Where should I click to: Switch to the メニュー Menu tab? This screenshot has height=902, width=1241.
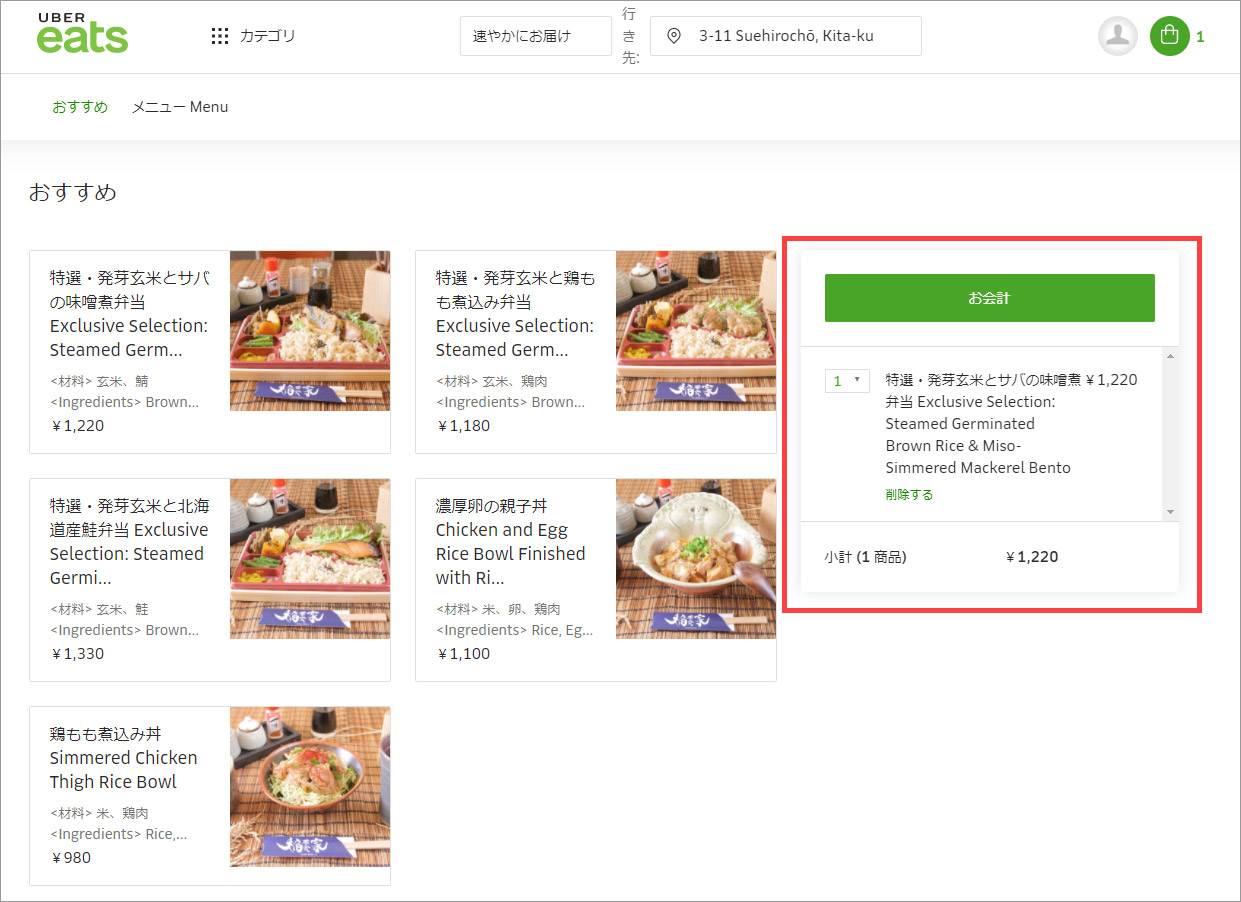point(180,107)
